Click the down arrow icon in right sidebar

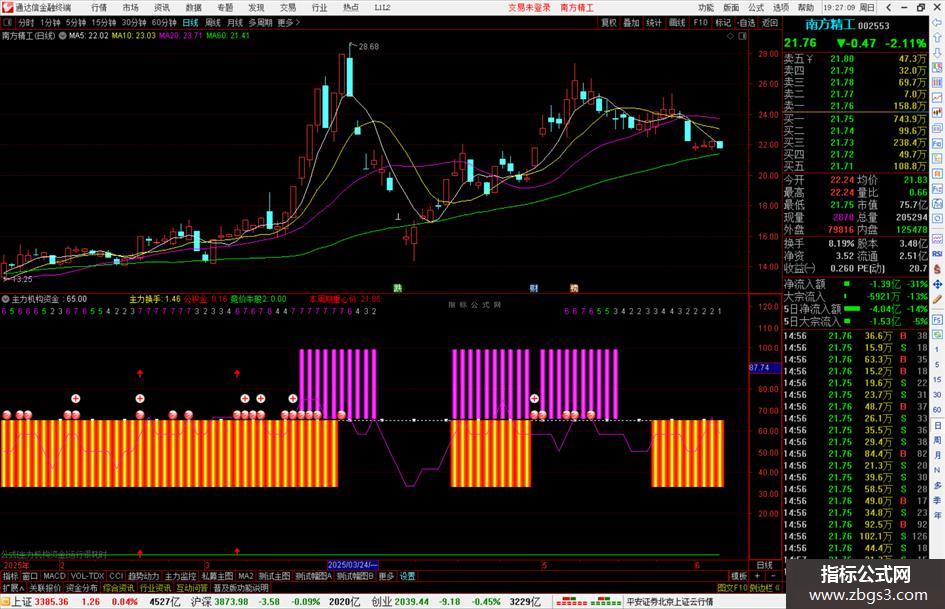coord(937,52)
